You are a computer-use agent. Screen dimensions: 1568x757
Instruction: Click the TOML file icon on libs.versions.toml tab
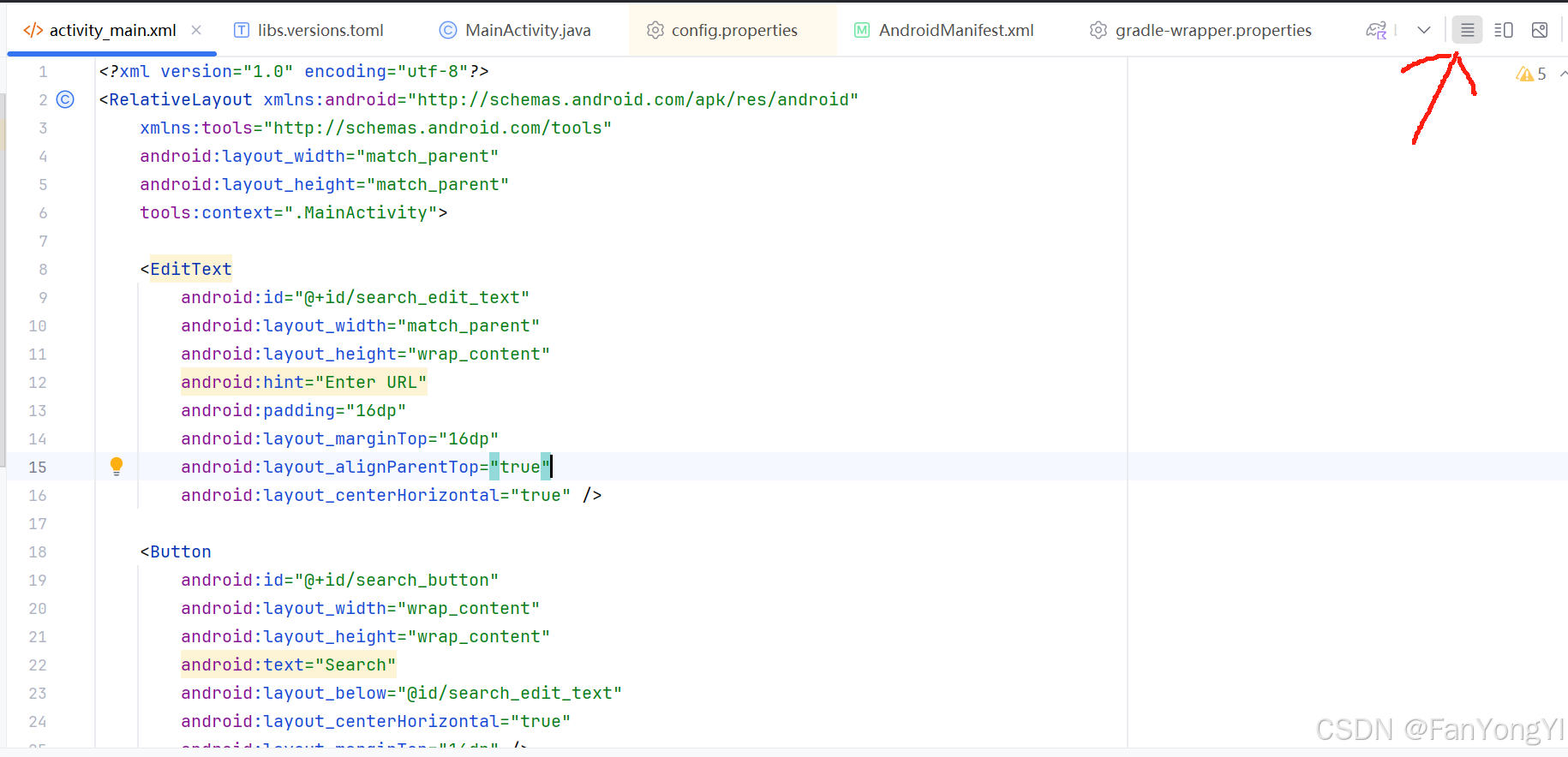tap(242, 31)
